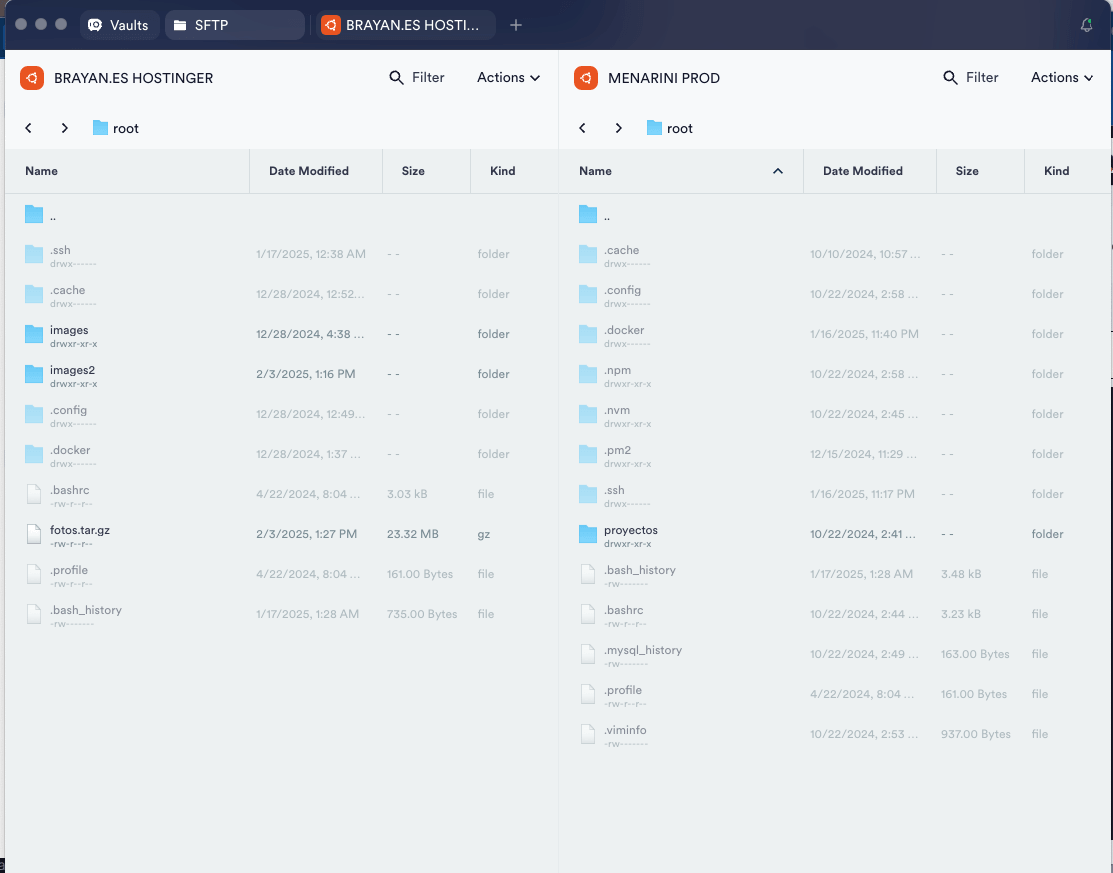The height and width of the screenshot is (873, 1113).
Task: Select the images2 folder icon
Action: pyautogui.click(x=34, y=373)
